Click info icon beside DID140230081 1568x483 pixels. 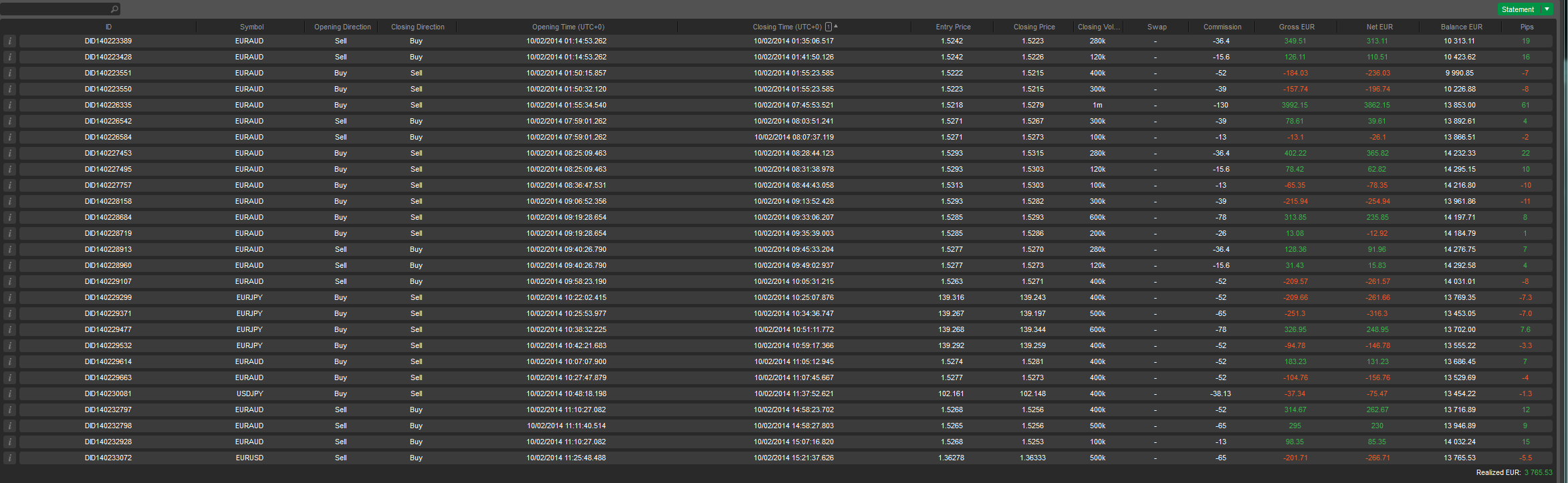pyautogui.click(x=10, y=394)
